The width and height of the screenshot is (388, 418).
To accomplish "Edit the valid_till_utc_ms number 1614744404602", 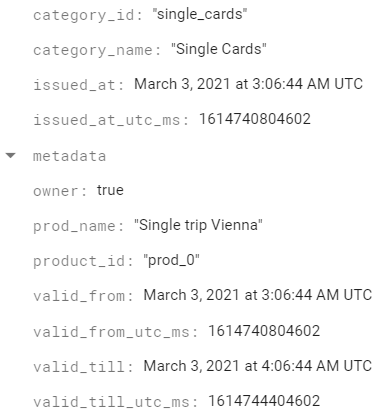I will point(264,401).
